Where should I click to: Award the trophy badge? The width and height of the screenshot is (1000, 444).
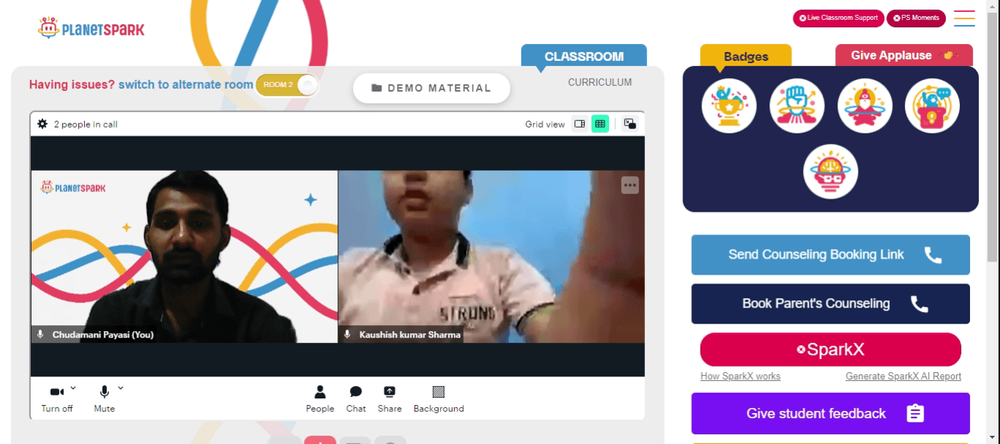click(729, 106)
